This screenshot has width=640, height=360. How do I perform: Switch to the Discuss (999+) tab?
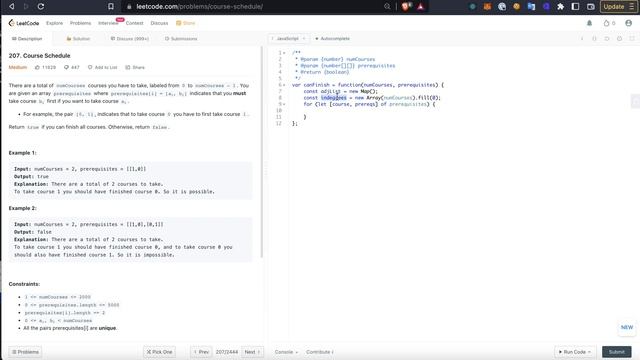[129, 39]
